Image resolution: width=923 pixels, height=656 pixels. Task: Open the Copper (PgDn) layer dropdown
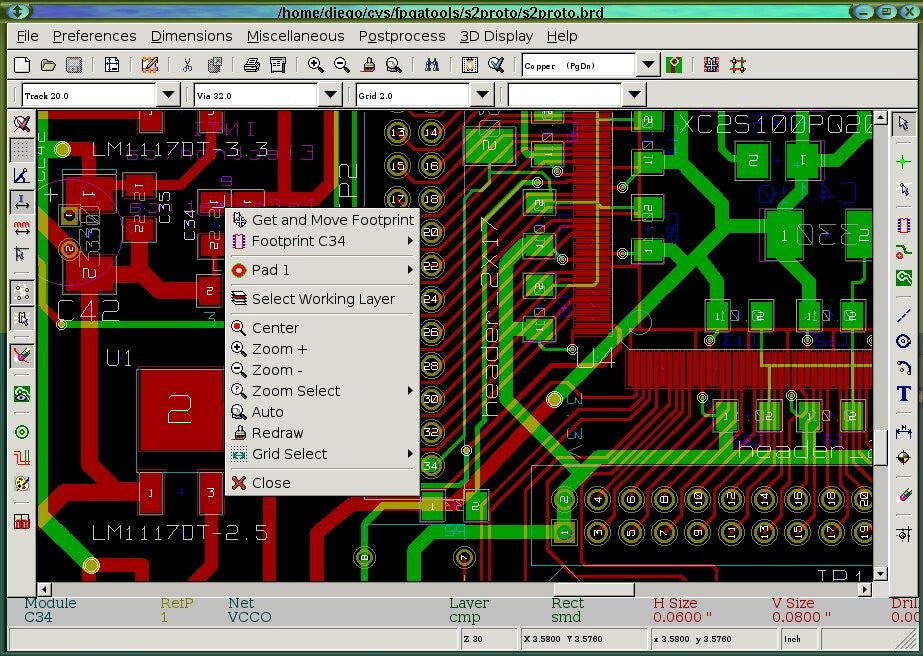point(648,65)
